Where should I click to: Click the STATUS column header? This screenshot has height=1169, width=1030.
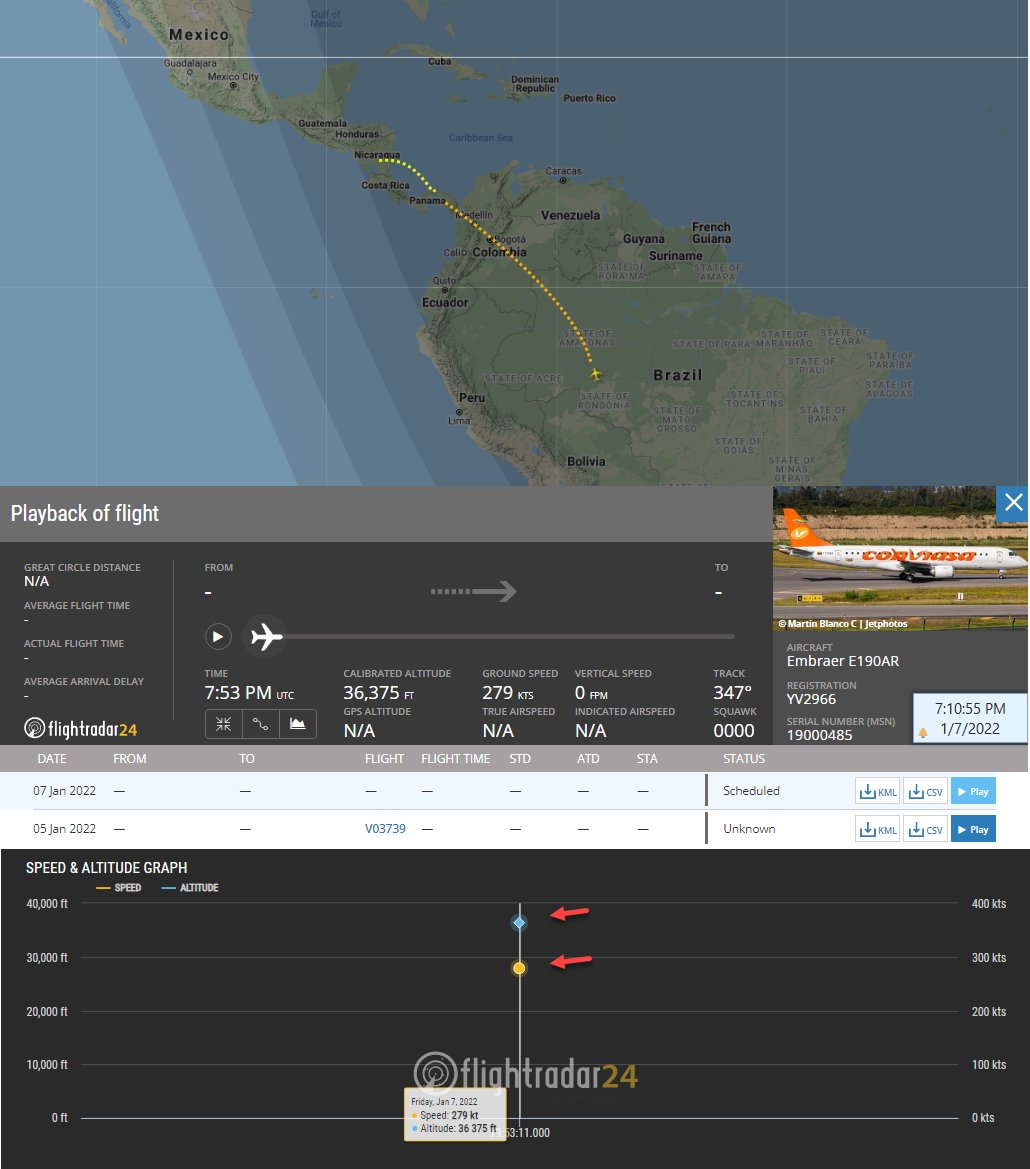(x=744, y=758)
